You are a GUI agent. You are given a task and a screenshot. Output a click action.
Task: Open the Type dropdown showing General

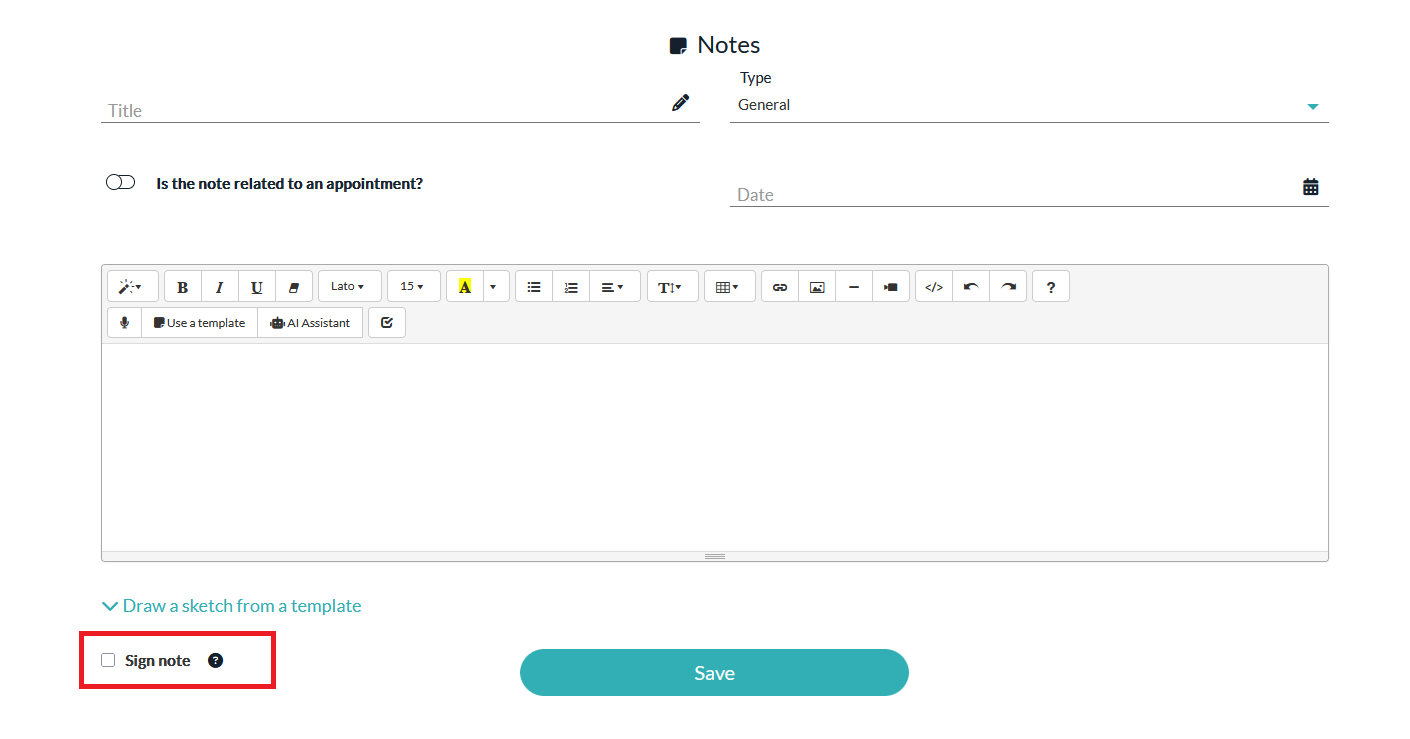tap(1029, 105)
